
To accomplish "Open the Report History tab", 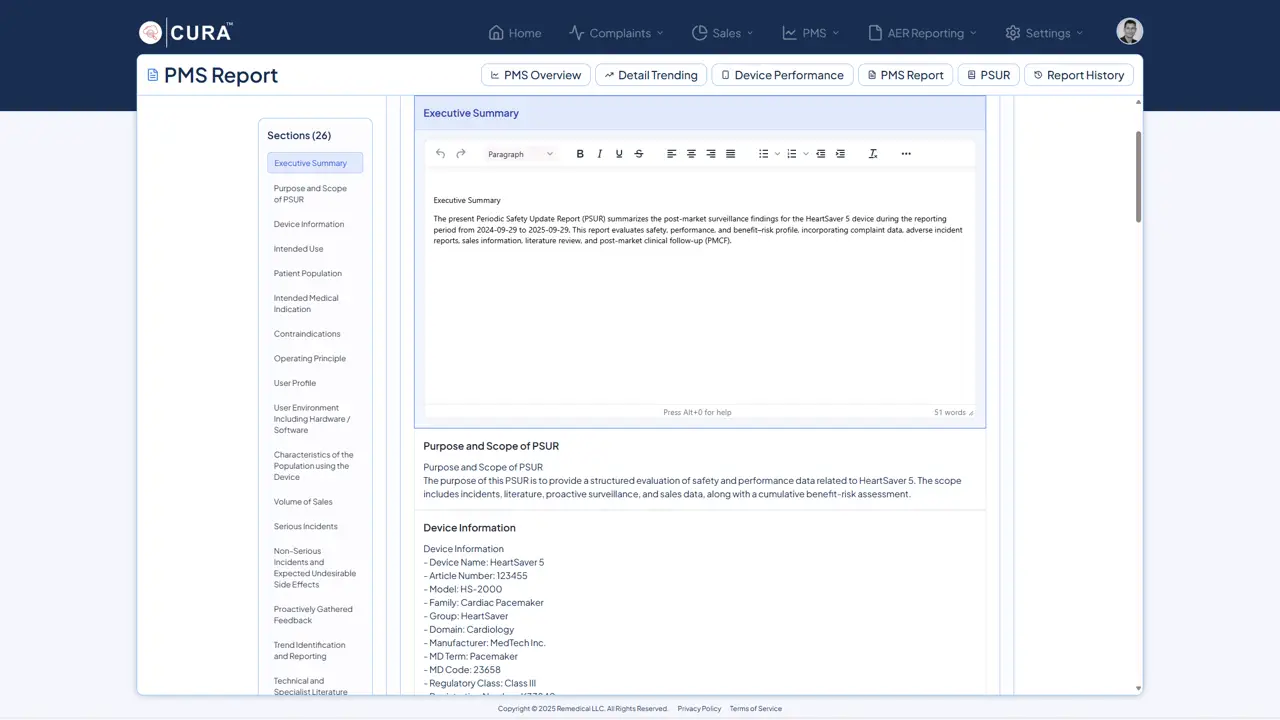I will tap(1078, 75).
